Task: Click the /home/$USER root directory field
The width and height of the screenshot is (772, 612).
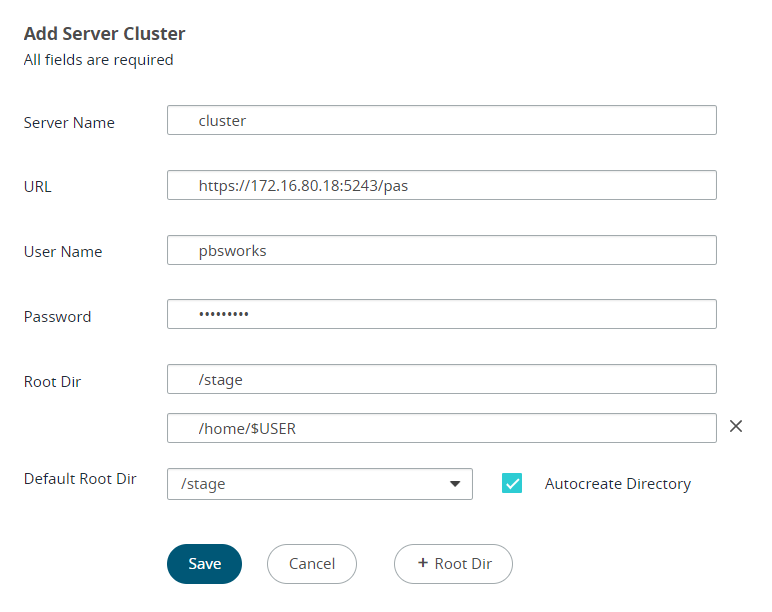Action: [441, 428]
